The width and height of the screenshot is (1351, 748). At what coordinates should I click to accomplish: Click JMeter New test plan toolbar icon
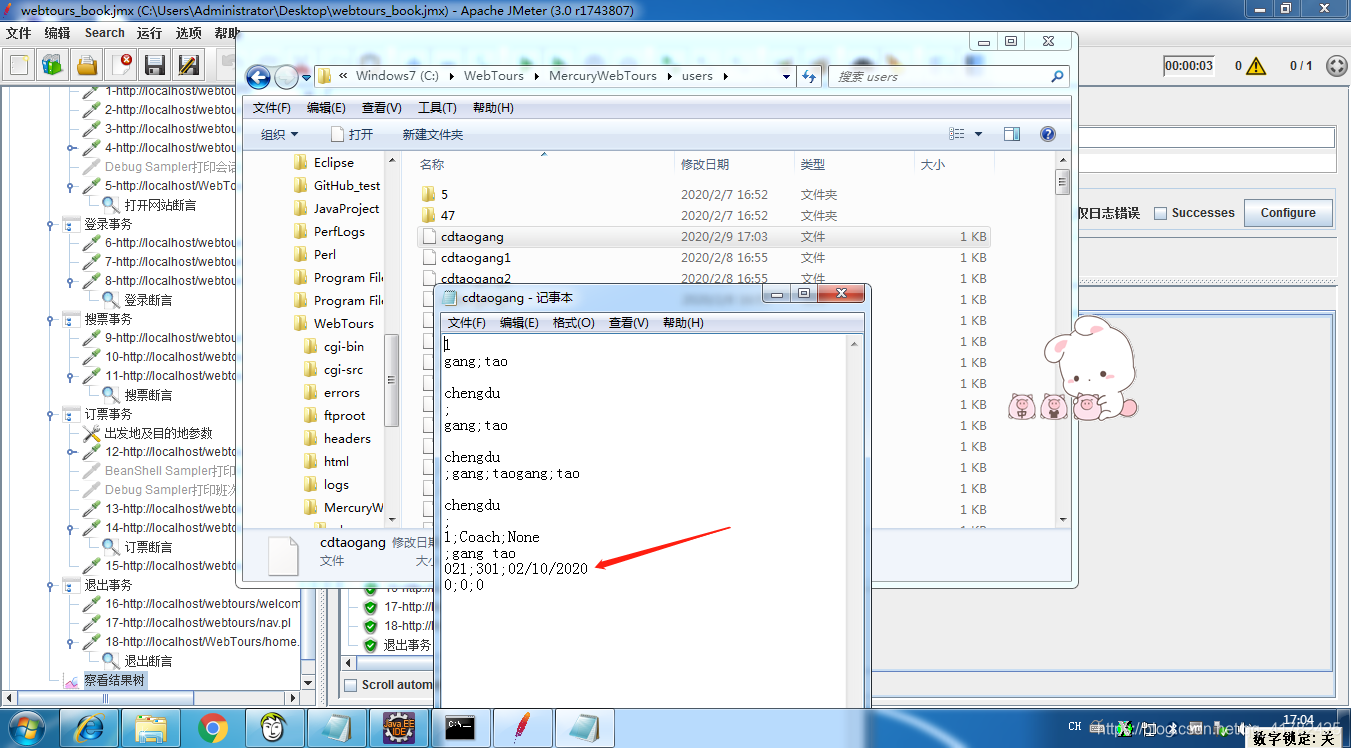click(x=19, y=65)
